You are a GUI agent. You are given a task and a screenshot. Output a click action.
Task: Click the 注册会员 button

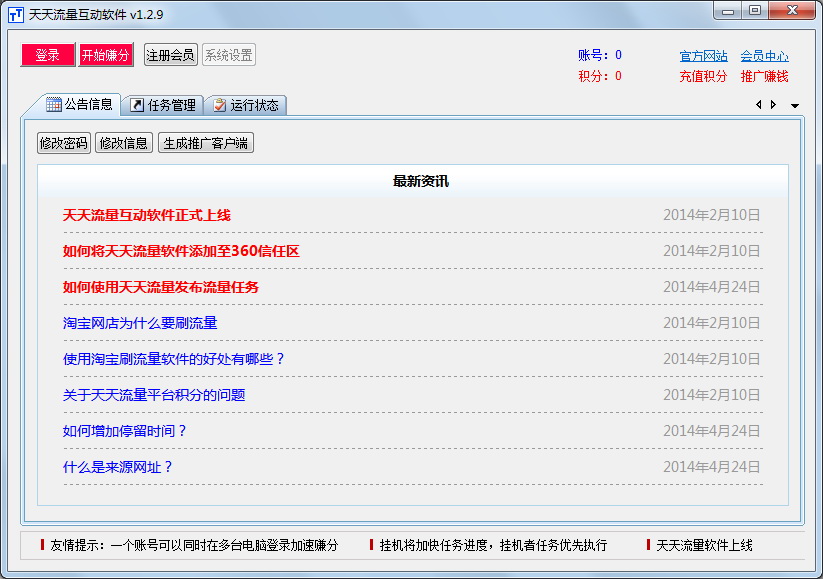point(171,55)
